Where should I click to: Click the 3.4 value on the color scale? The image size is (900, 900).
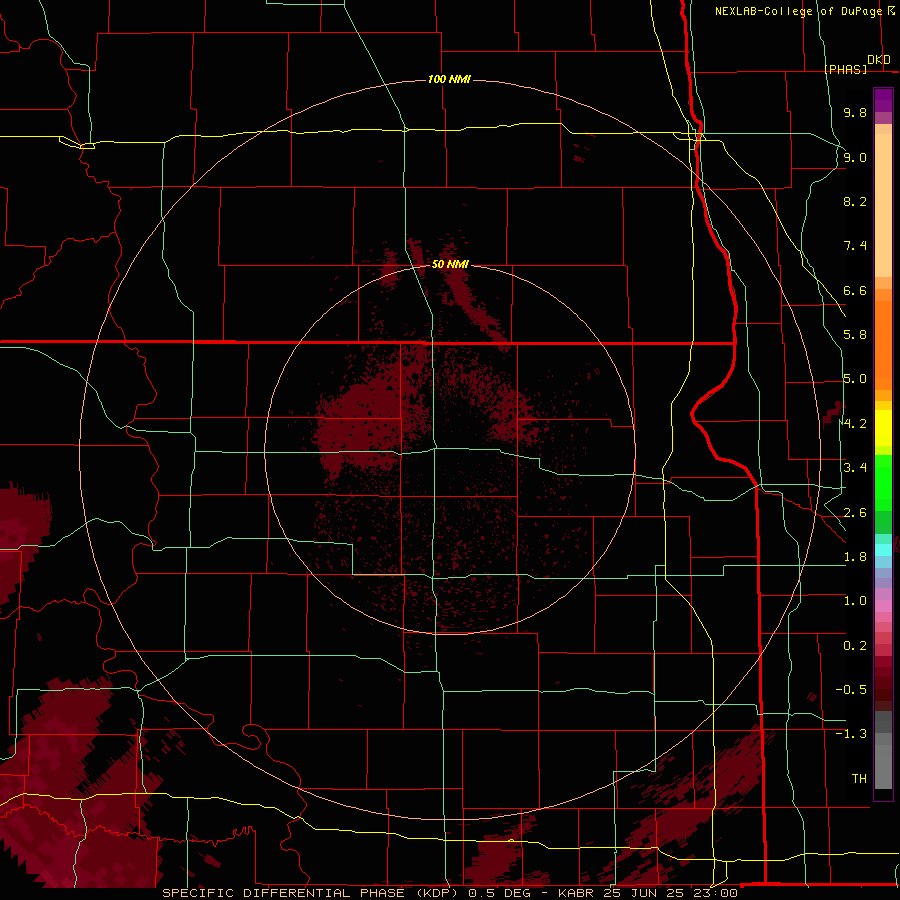point(855,468)
